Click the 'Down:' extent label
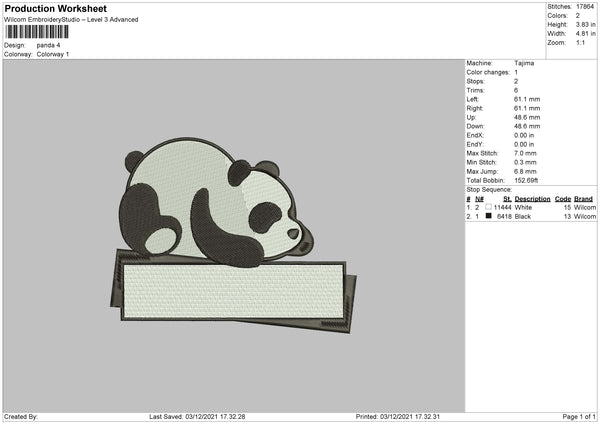The width and height of the screenshot is (600, 424). [x=475, y=126]
